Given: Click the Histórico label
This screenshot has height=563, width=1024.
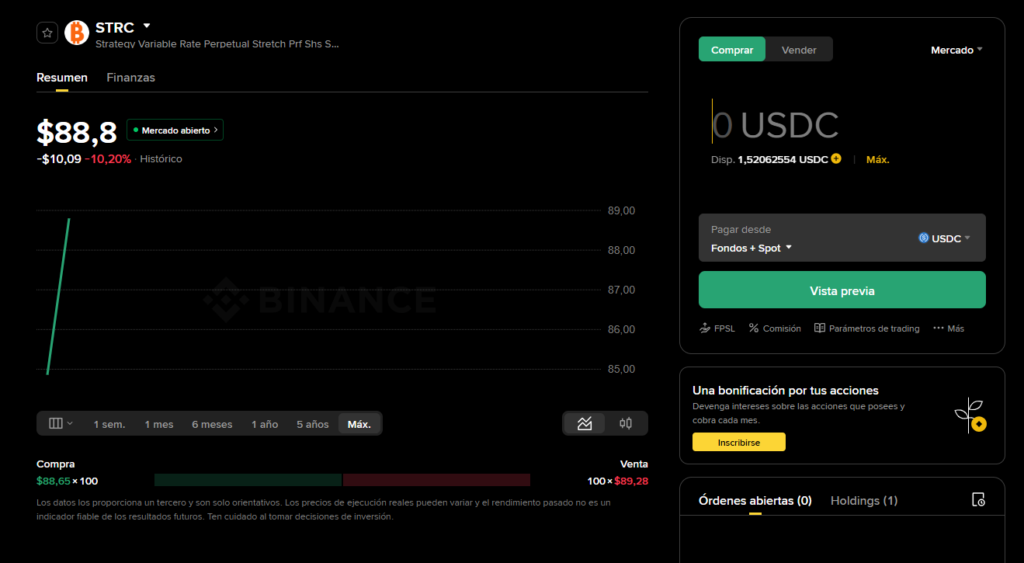Looking at the screenshot, I should pos(161,159).
